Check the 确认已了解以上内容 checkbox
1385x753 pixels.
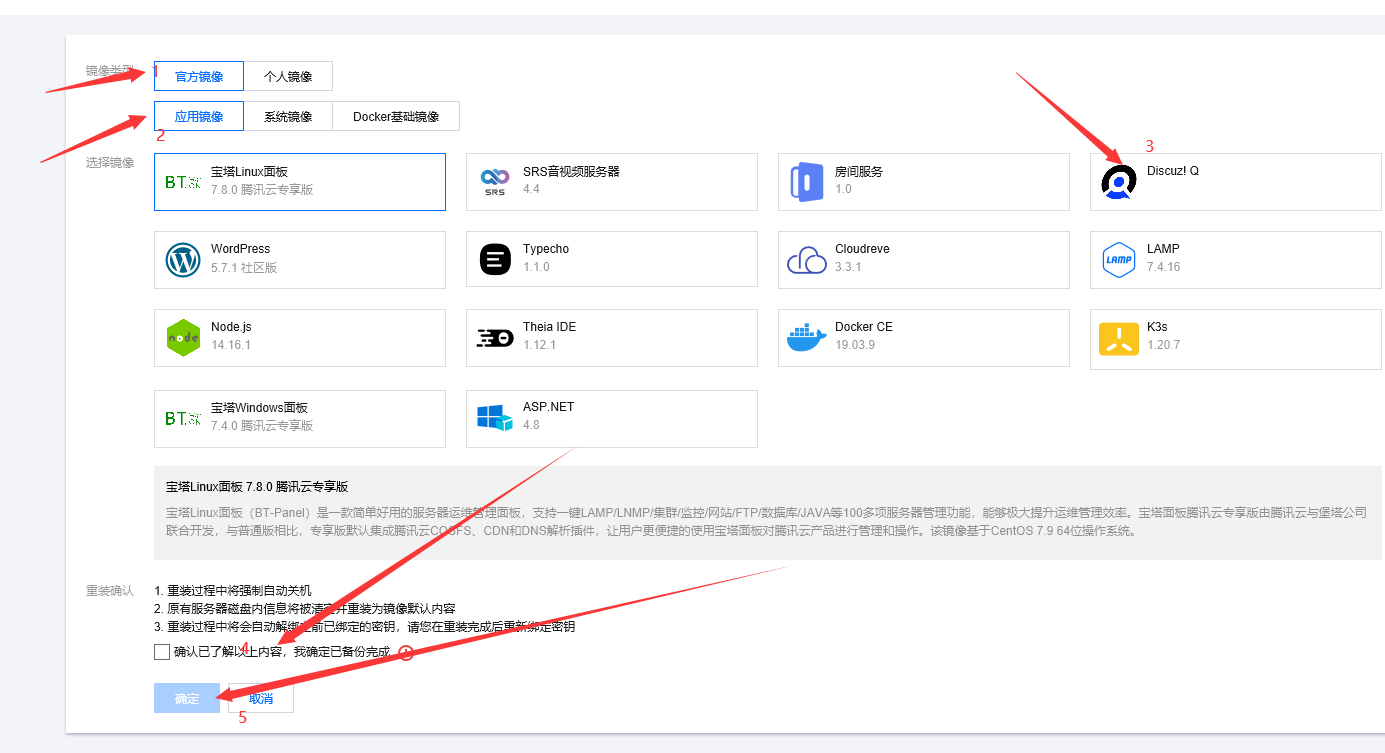click(x=162, y=653)
